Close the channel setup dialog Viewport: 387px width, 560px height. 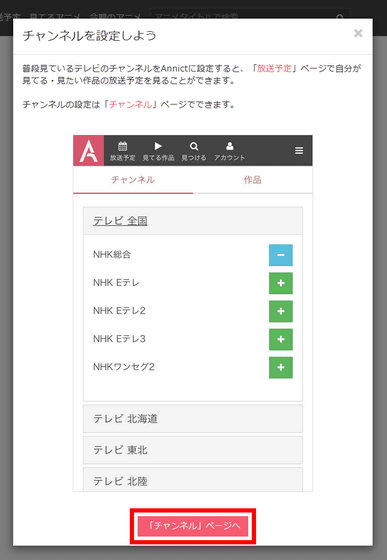coord(358,33)
